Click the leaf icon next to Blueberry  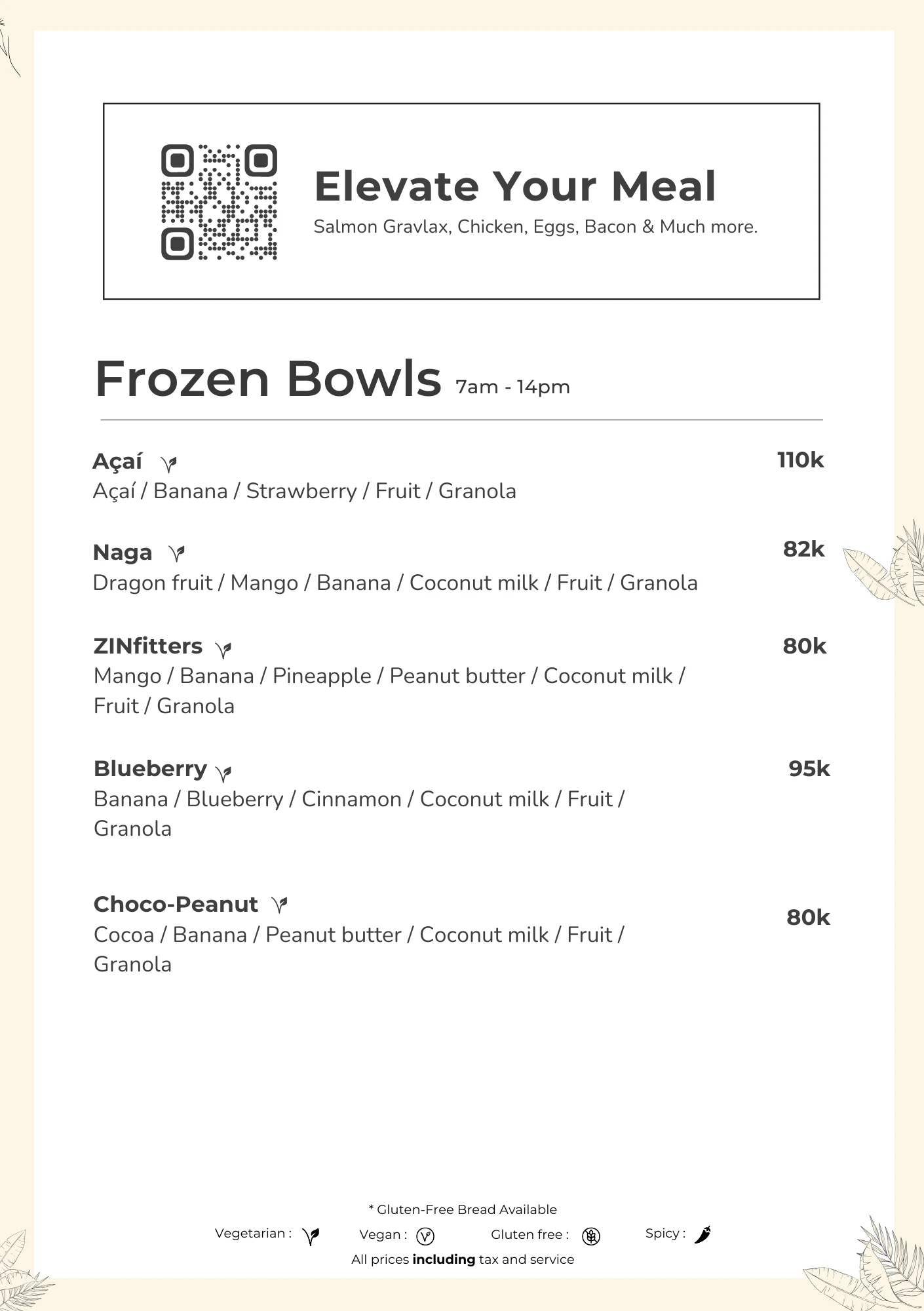223,773
